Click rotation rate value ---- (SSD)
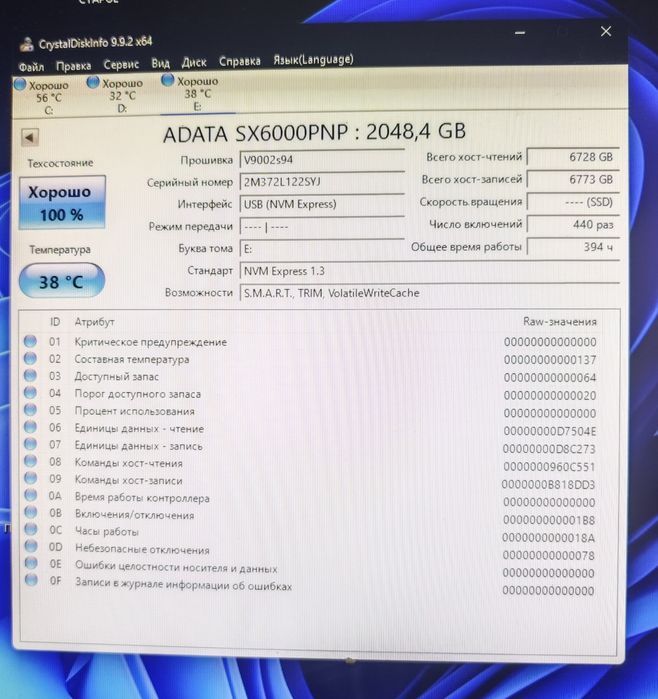This screenshot has width=658, height=699. point(573,202)
